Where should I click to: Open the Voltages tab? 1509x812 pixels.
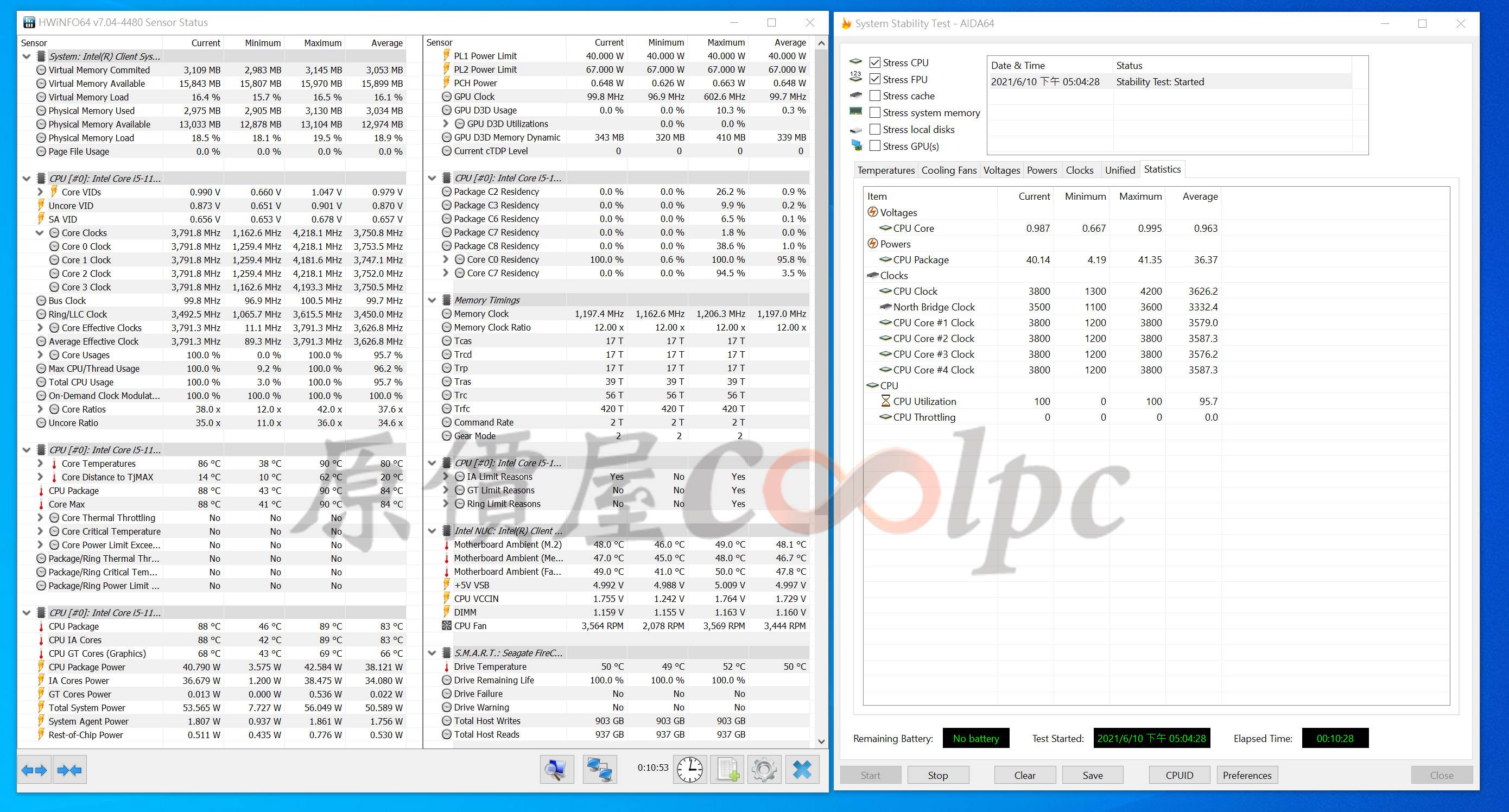[x=1001, y=170]
